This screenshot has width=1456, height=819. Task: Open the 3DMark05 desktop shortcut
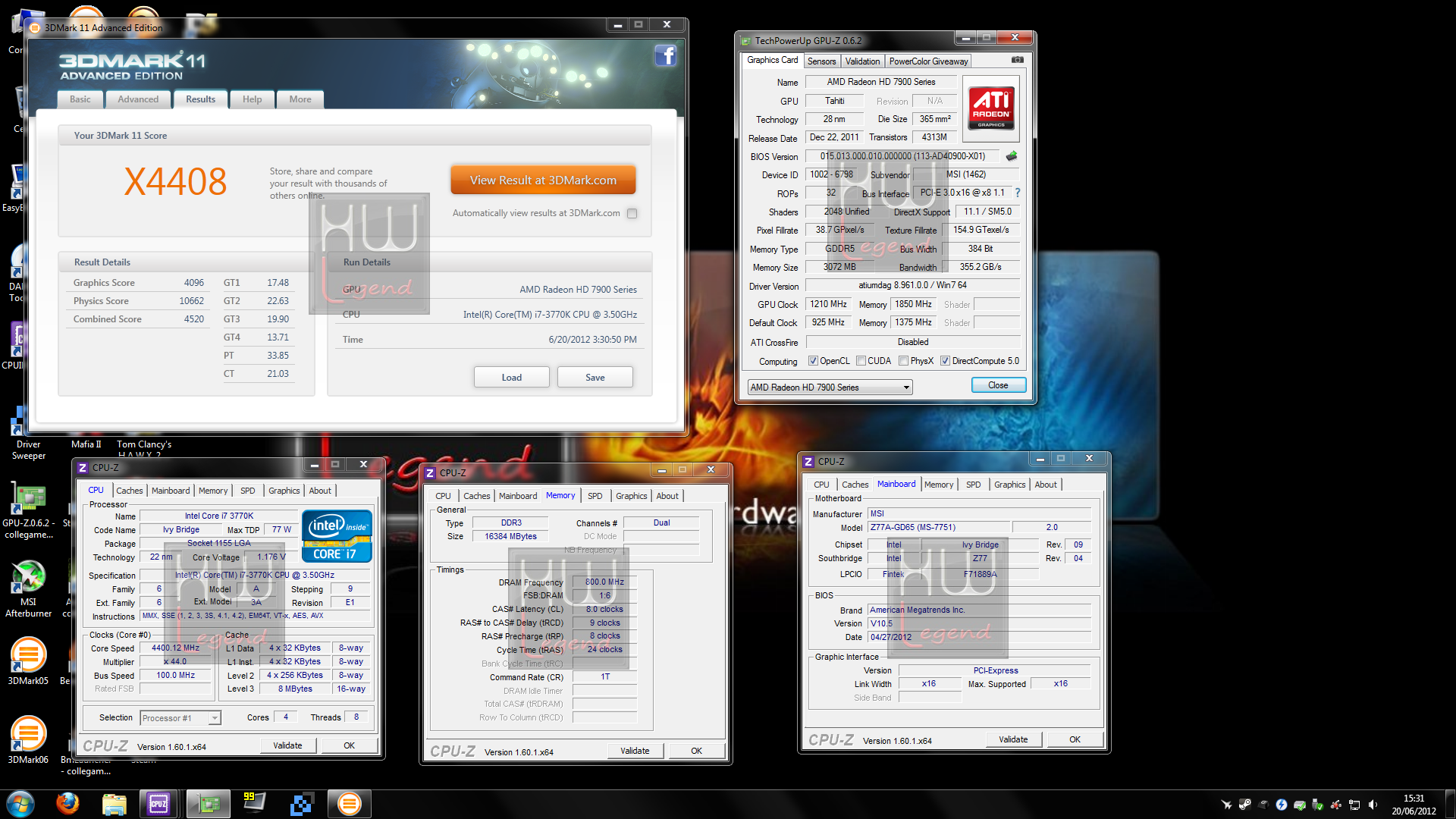pos(28,661)
